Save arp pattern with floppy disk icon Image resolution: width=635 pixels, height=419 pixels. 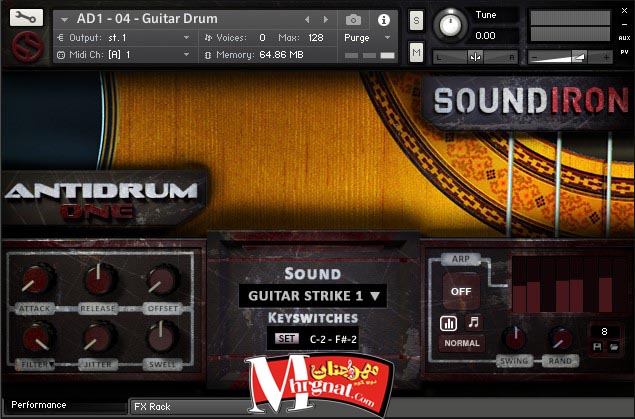point(597,347)
